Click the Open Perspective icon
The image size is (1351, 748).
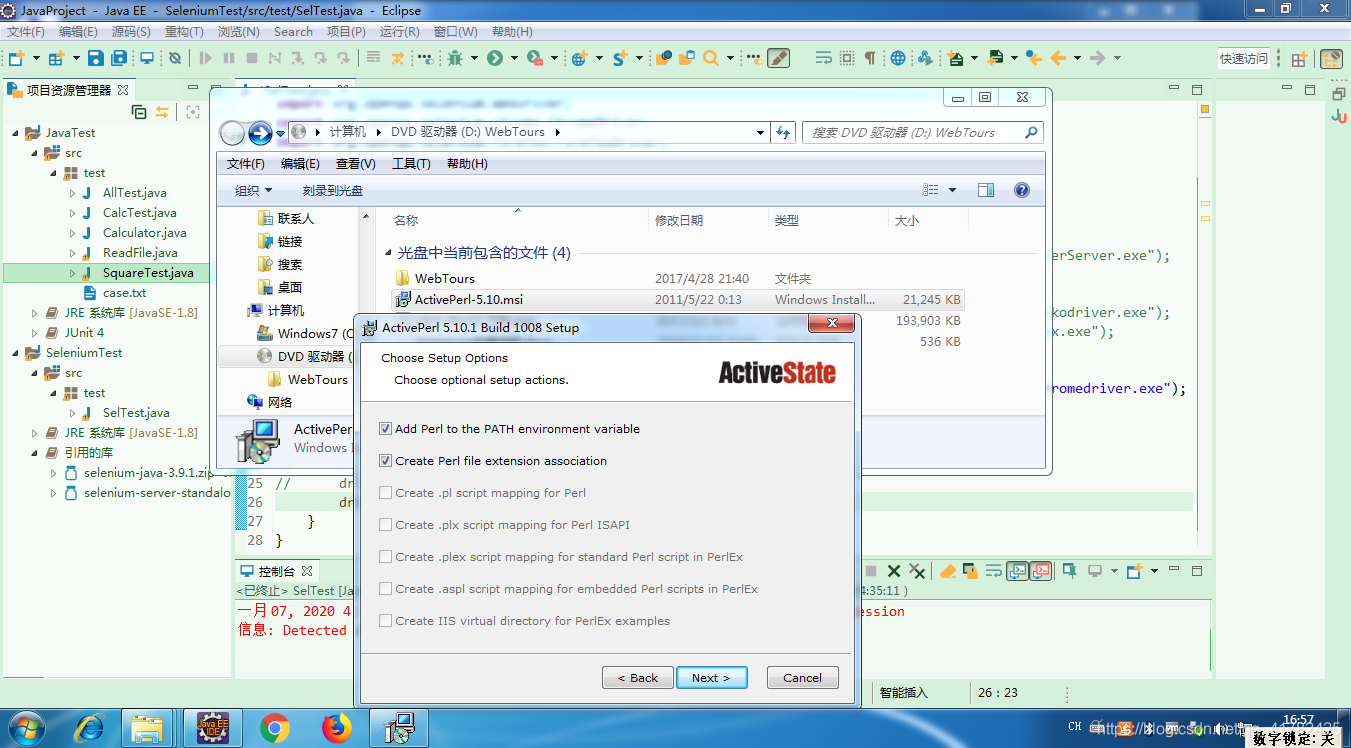[1299, 59]
